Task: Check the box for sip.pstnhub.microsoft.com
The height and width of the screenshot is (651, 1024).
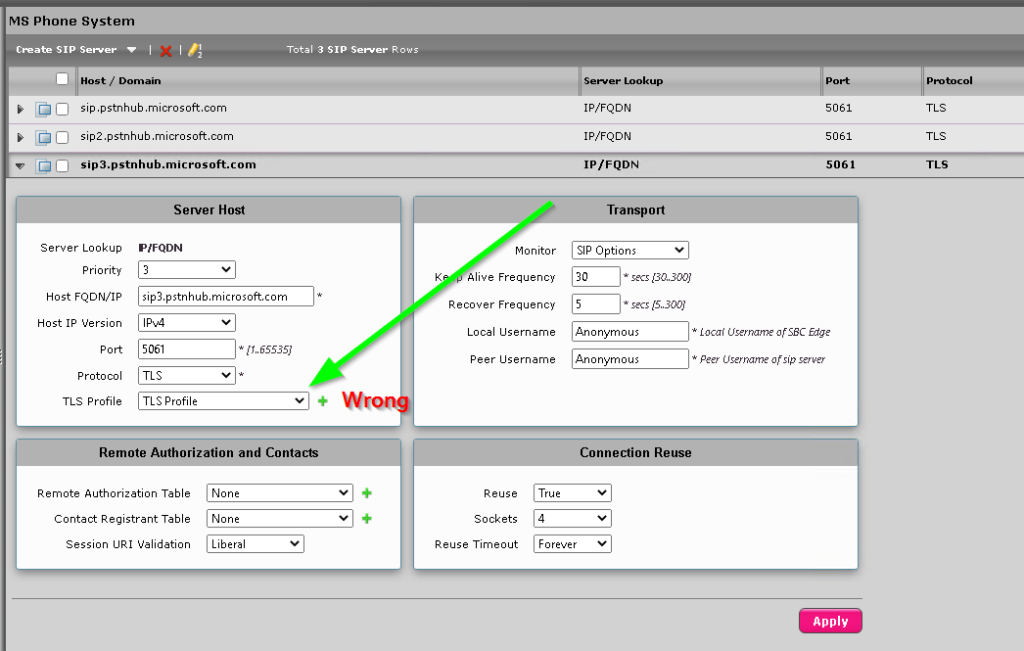Action: (62, 109)
